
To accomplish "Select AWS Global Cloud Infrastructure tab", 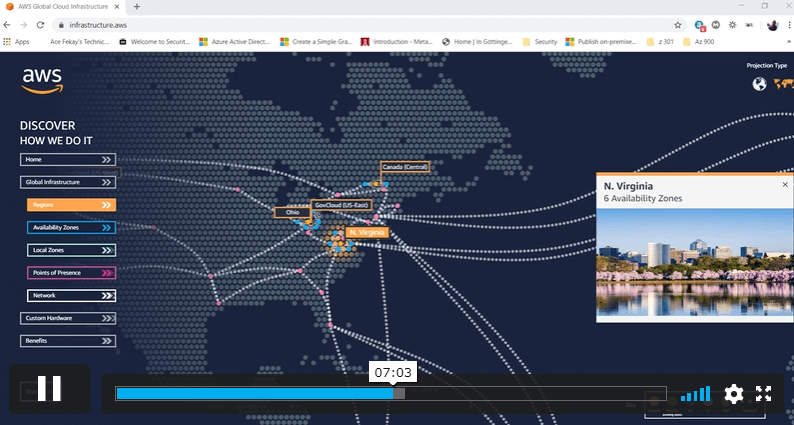I will tap(63, 7).
